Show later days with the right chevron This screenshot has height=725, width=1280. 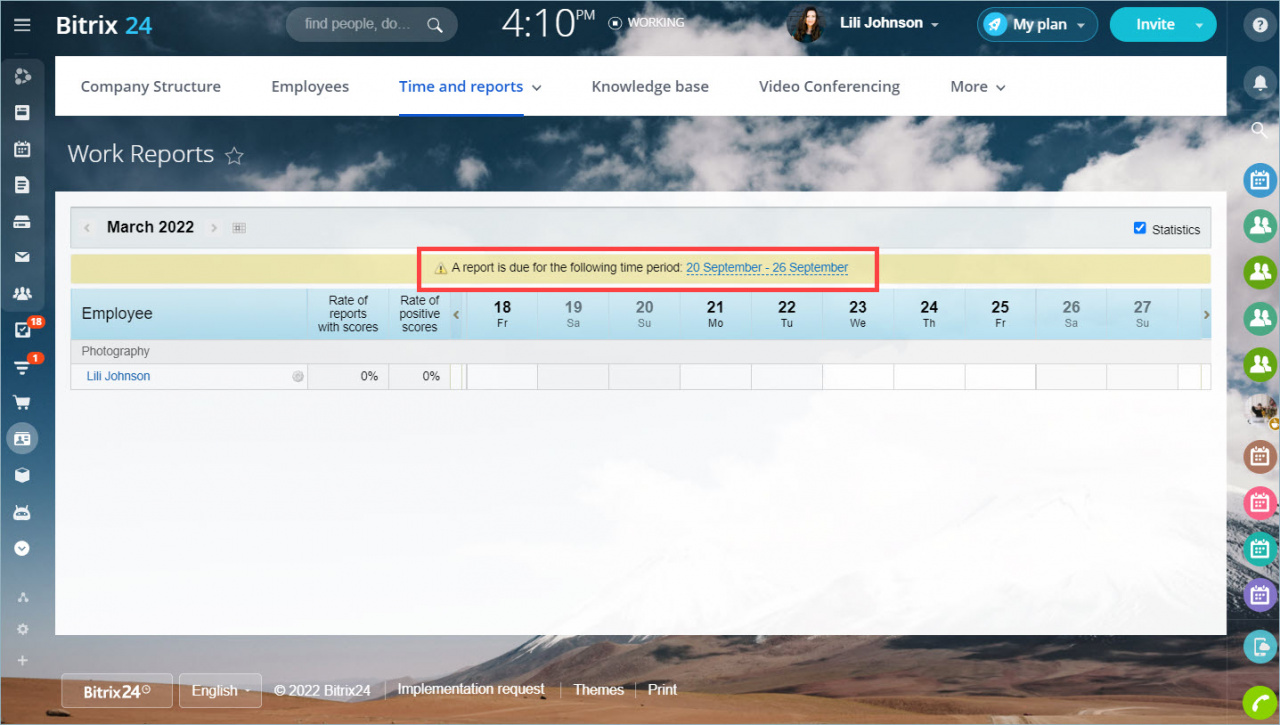tap(1206, 314)
